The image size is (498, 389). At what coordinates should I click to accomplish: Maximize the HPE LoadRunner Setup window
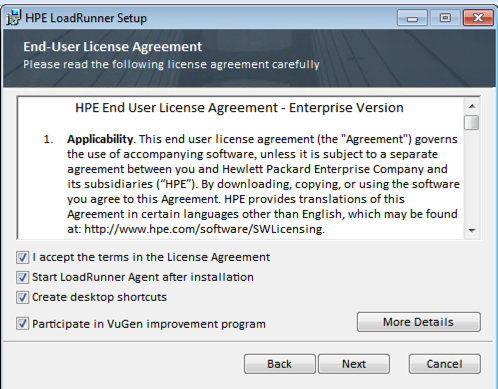(x=445, y=18)
